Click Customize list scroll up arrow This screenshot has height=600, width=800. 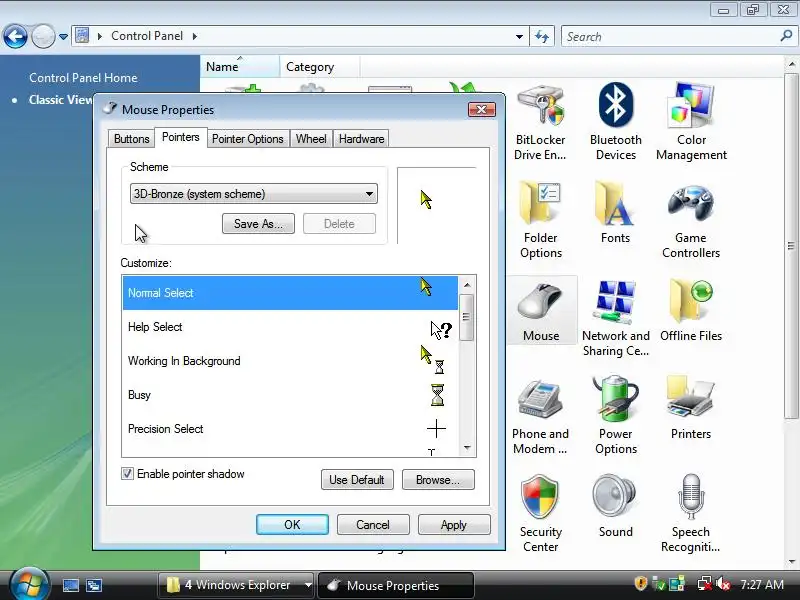(x=467, y=285)
